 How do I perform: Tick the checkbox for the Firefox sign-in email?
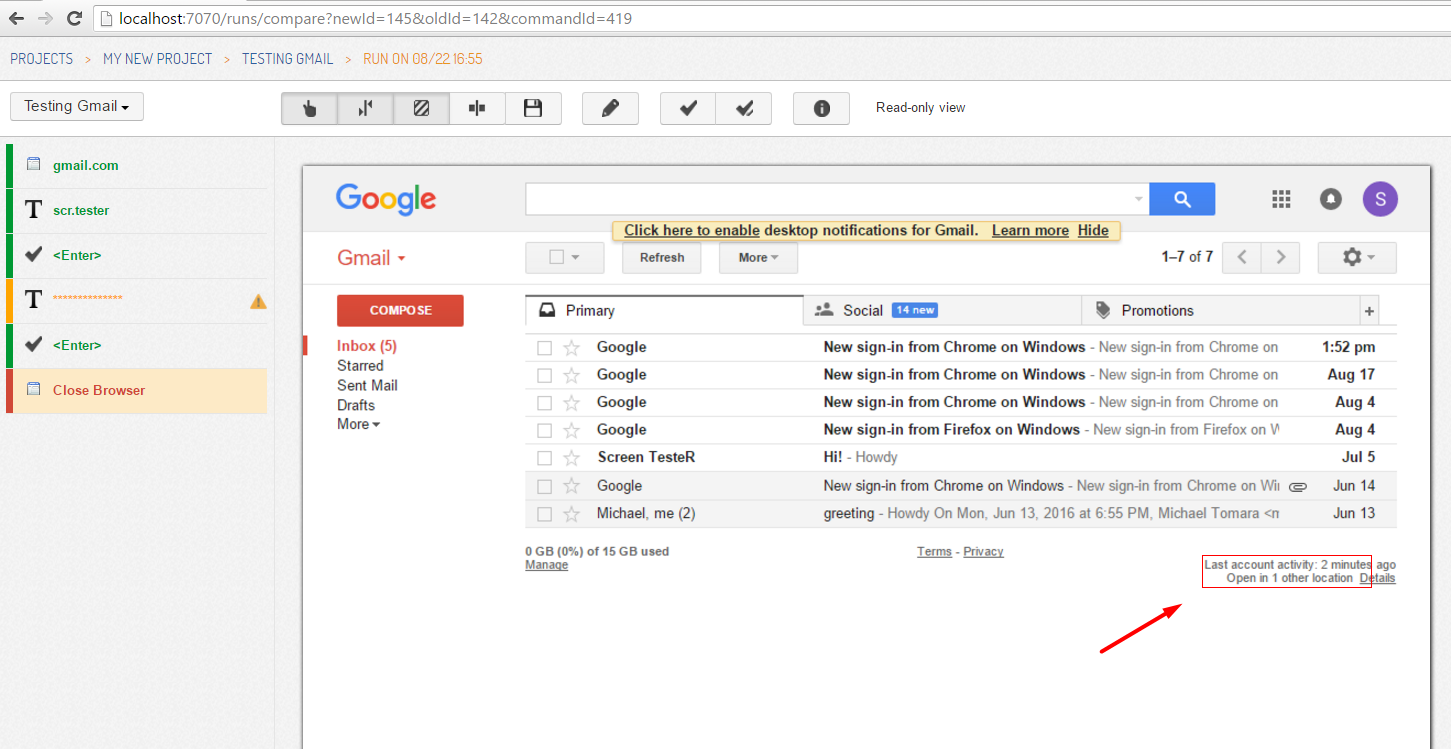coord(544,430)
